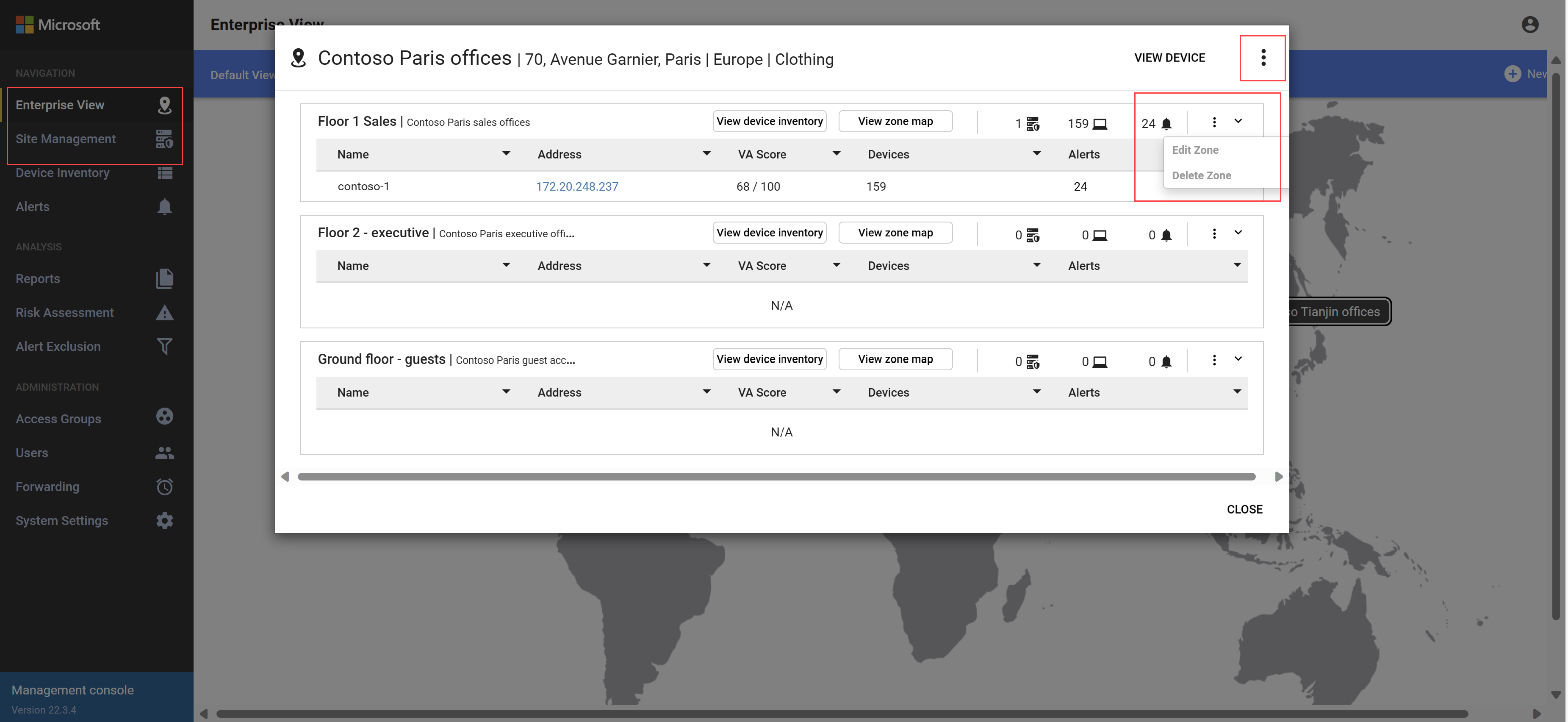This screenshot has width=1568, height=722.
Task: Collapse the Floor 2 - executive zone
Action: [1238, 233]
